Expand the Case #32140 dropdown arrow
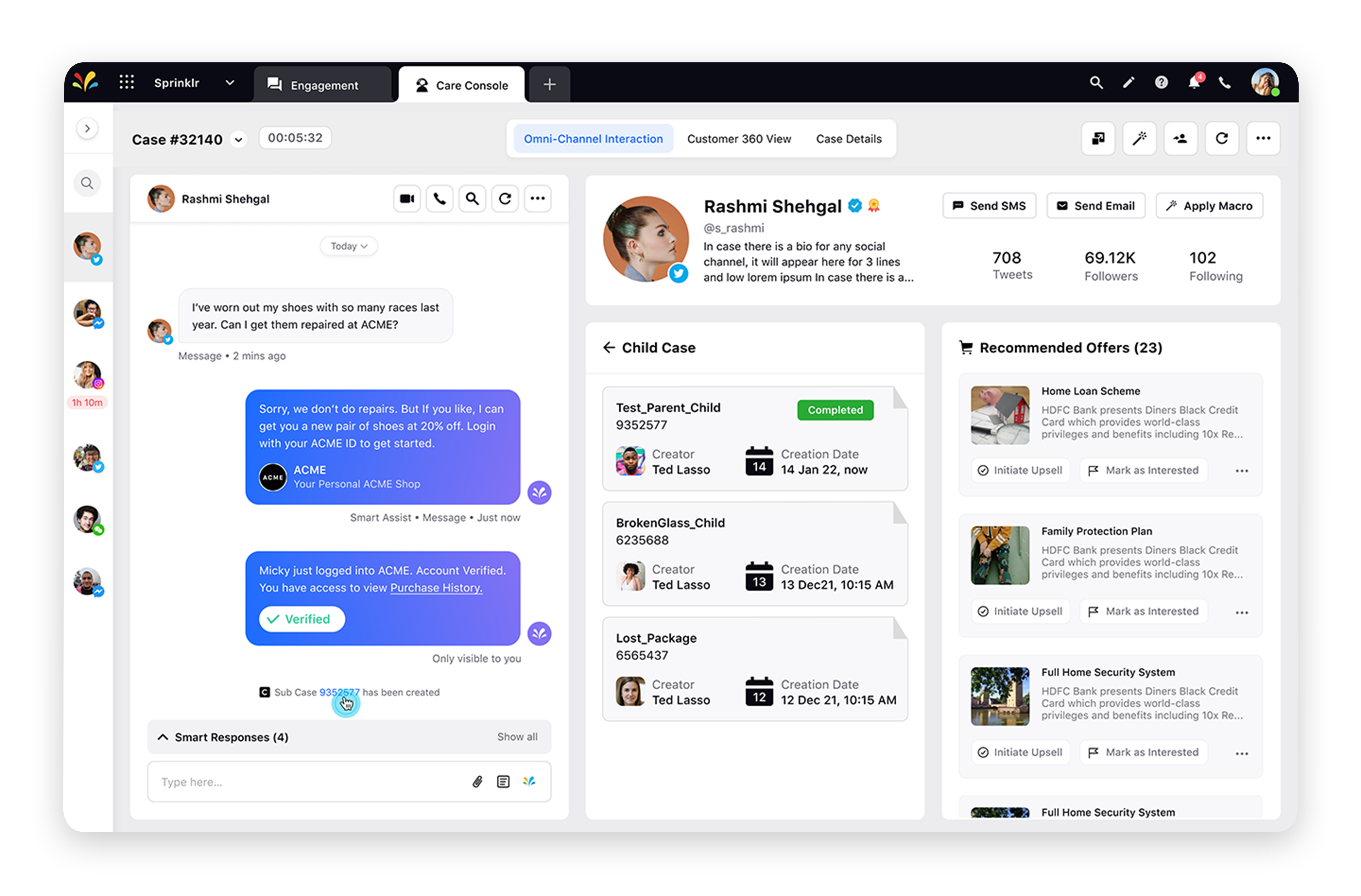This screenshot has height=896, width=1361. (x=238, y=140)
